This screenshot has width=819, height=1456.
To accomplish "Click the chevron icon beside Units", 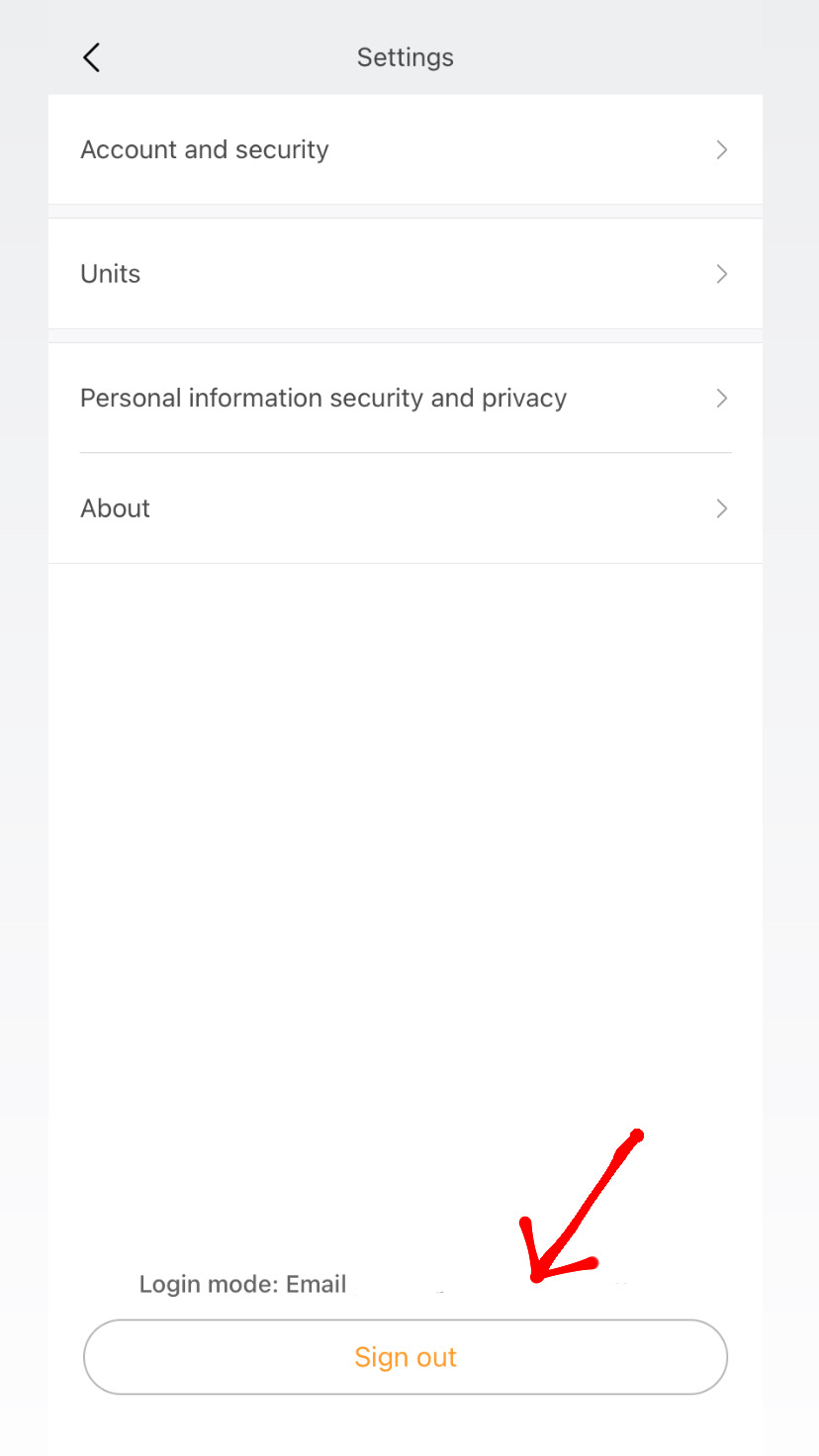I will click(x=722, y=274).
